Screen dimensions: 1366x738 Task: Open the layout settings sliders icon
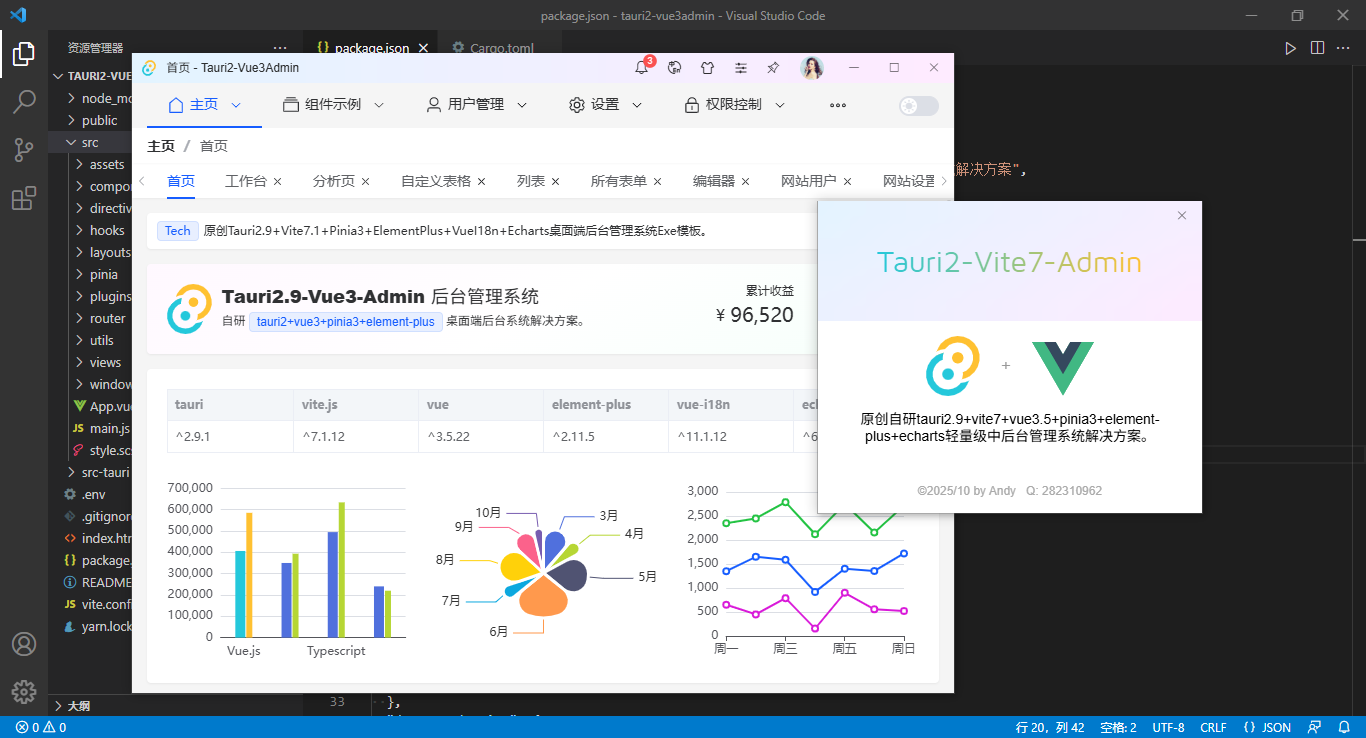741,68
